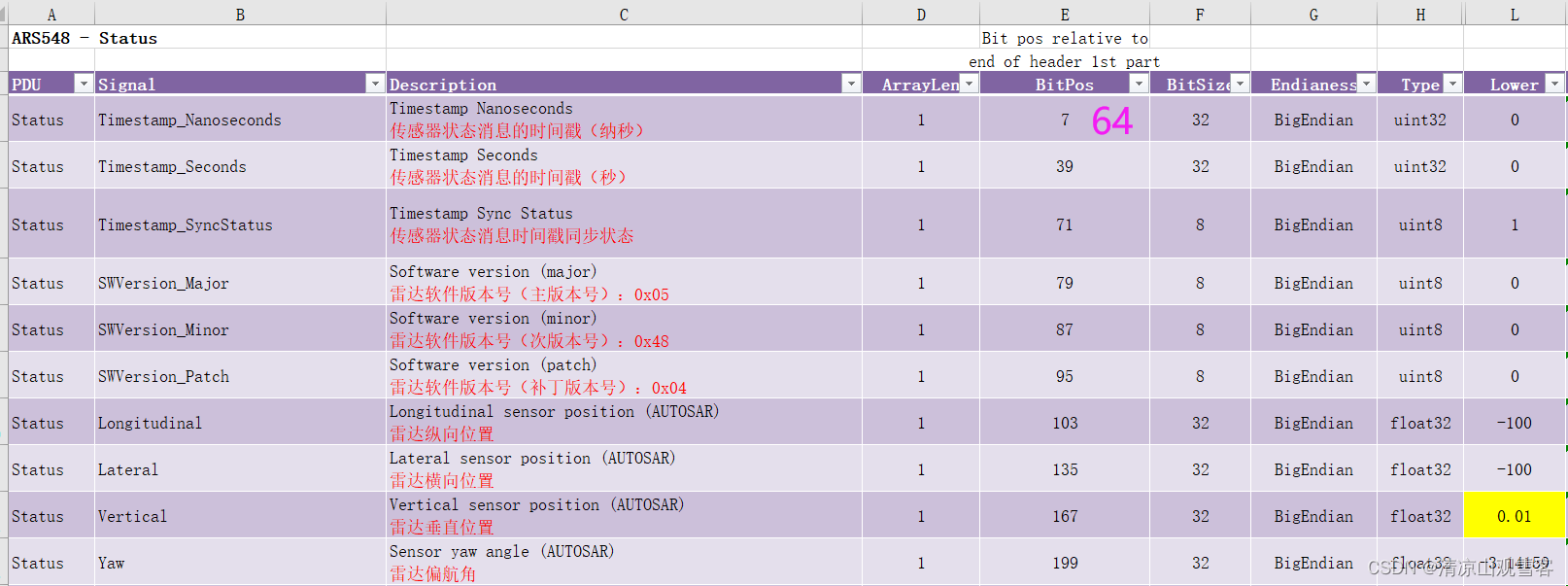Click 'Timestamp Sync Status' description cell
The image size is (1568, 586).
(x=624, y=224)
